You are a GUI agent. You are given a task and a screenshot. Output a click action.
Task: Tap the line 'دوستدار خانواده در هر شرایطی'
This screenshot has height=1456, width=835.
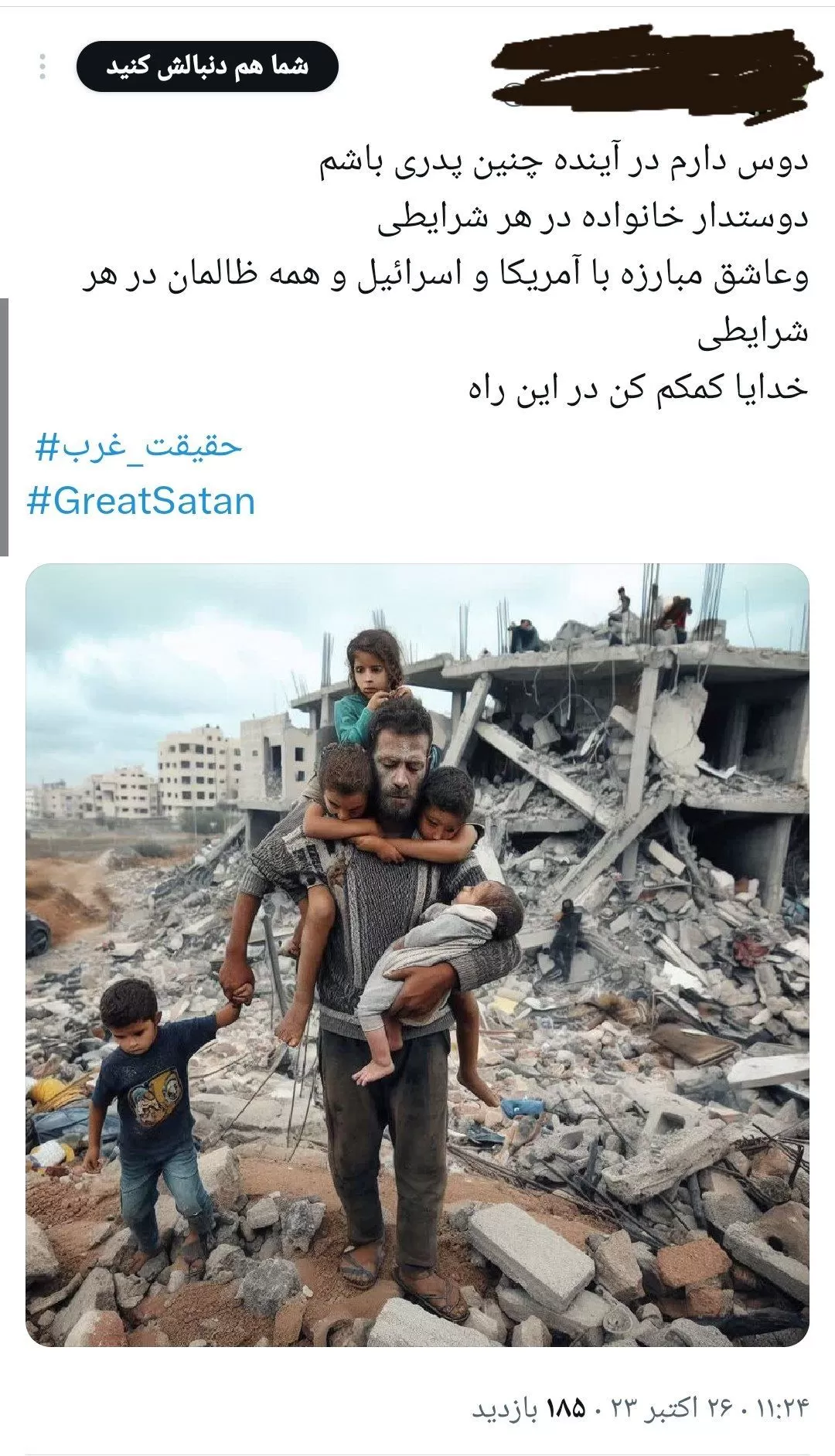pyautogui.click(x=594, y=219)
